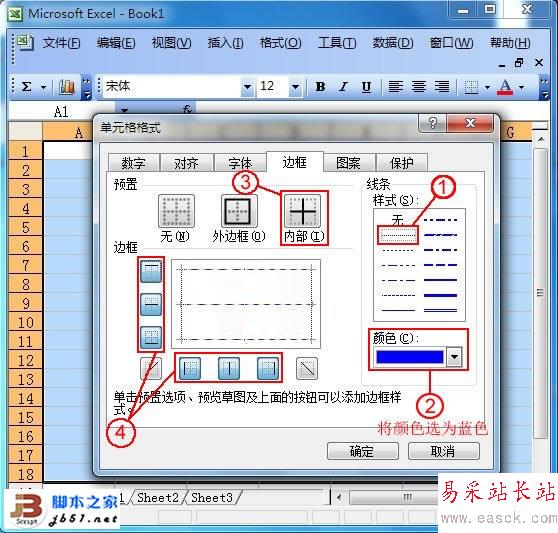Switch to the Sheet3 worksheet tab
This screenshot has height=533, width=558.
(212, 497)
